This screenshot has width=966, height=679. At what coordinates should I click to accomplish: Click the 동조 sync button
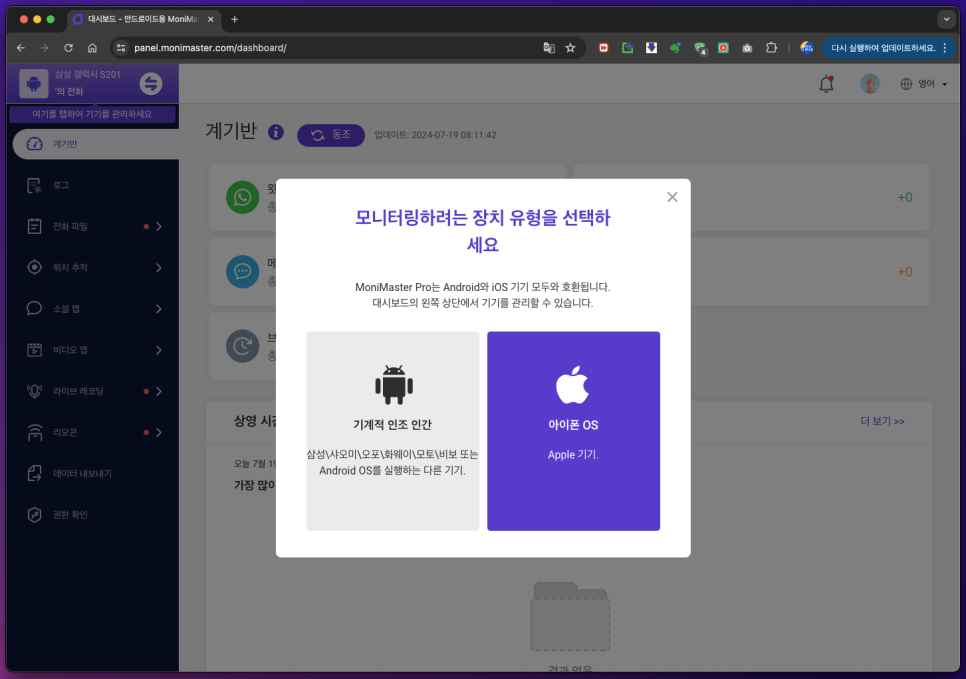[331, 135]
